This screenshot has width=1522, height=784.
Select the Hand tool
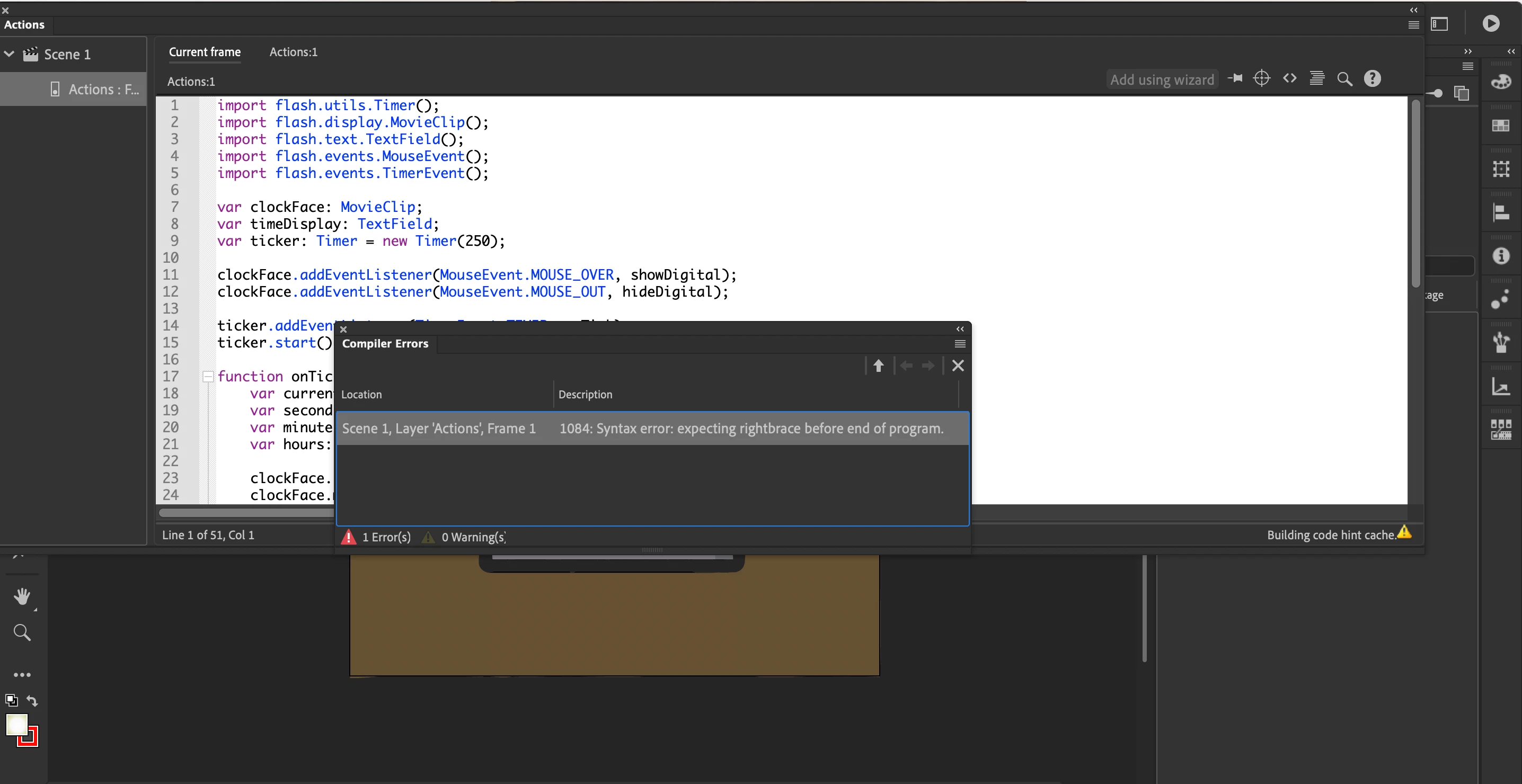point(22,596)
